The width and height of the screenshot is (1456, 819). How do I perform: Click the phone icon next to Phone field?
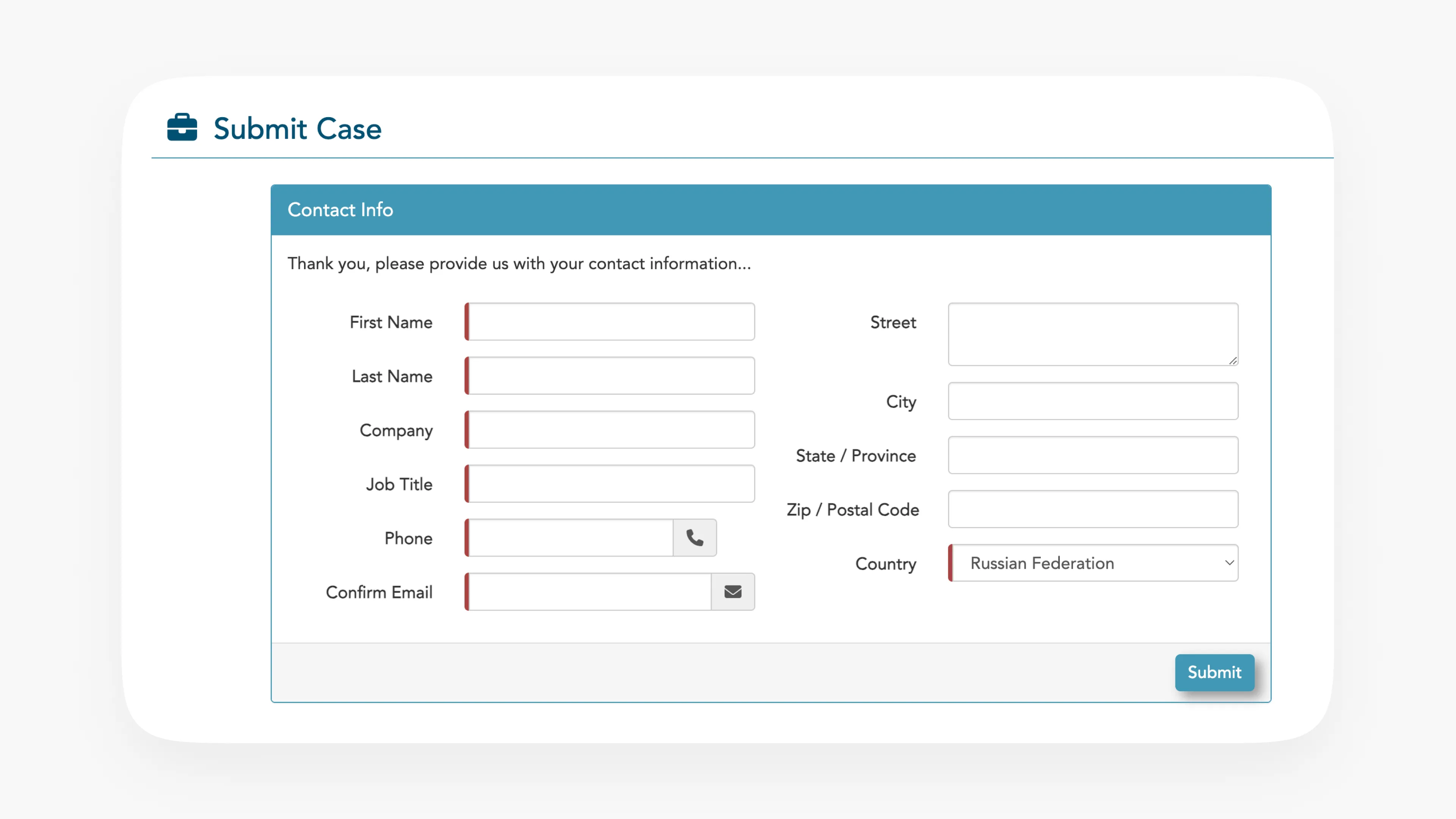pos(695,538)
